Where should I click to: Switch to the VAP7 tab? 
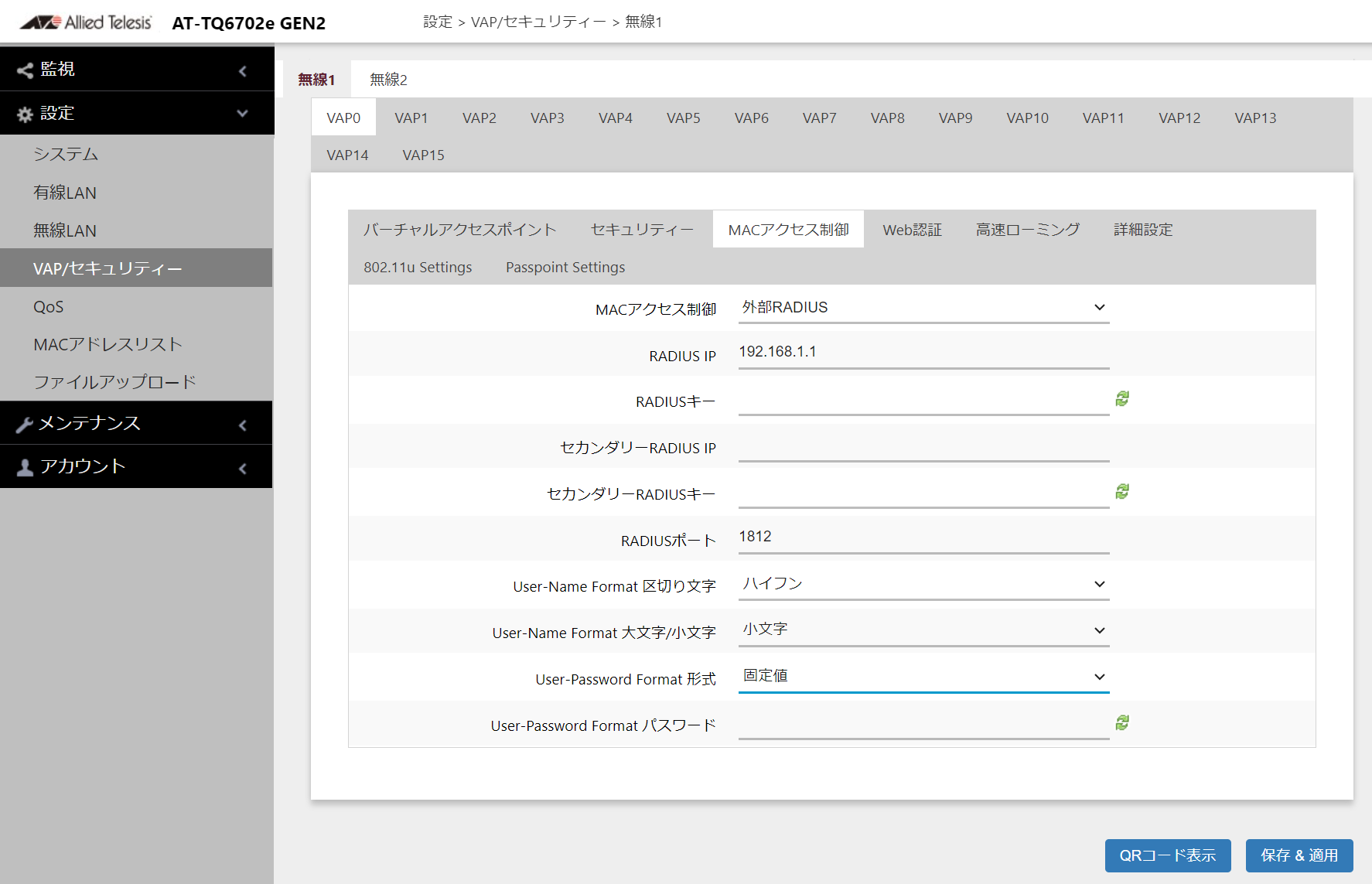(820, 118)
